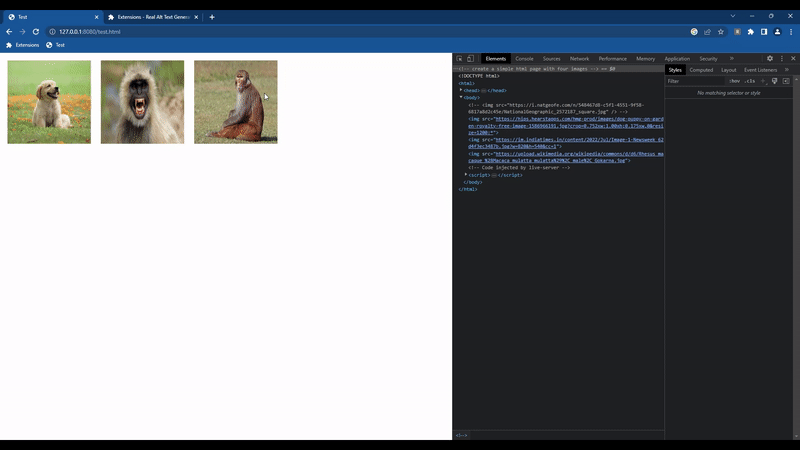Select the 'Code injected by live-server' comment
This screenshot has width=800, height=450.
coord(519,168)
